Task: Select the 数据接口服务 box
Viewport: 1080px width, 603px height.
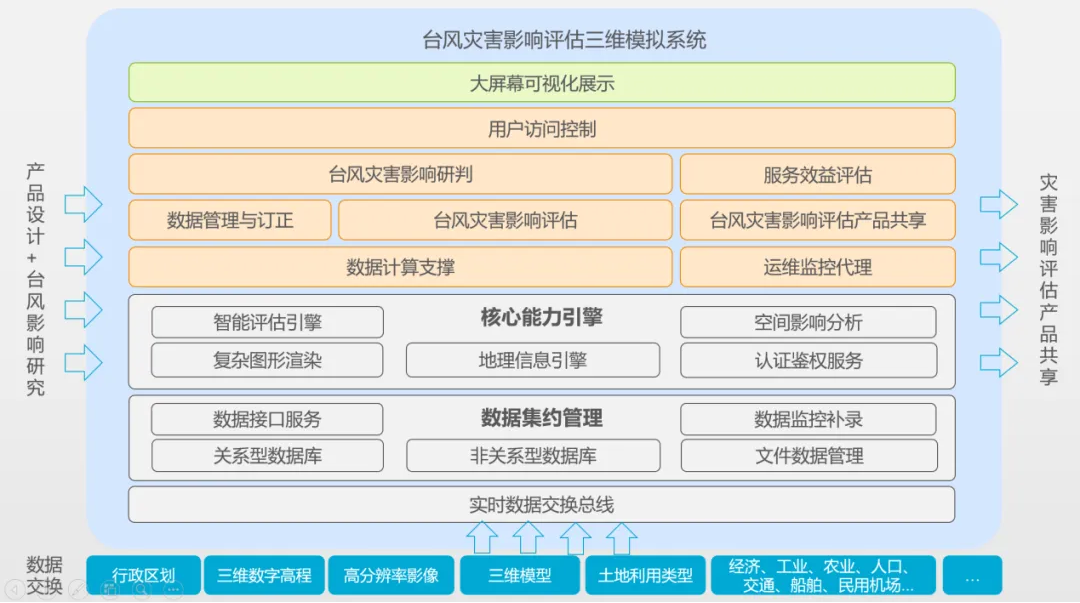Action: point(267,419)
